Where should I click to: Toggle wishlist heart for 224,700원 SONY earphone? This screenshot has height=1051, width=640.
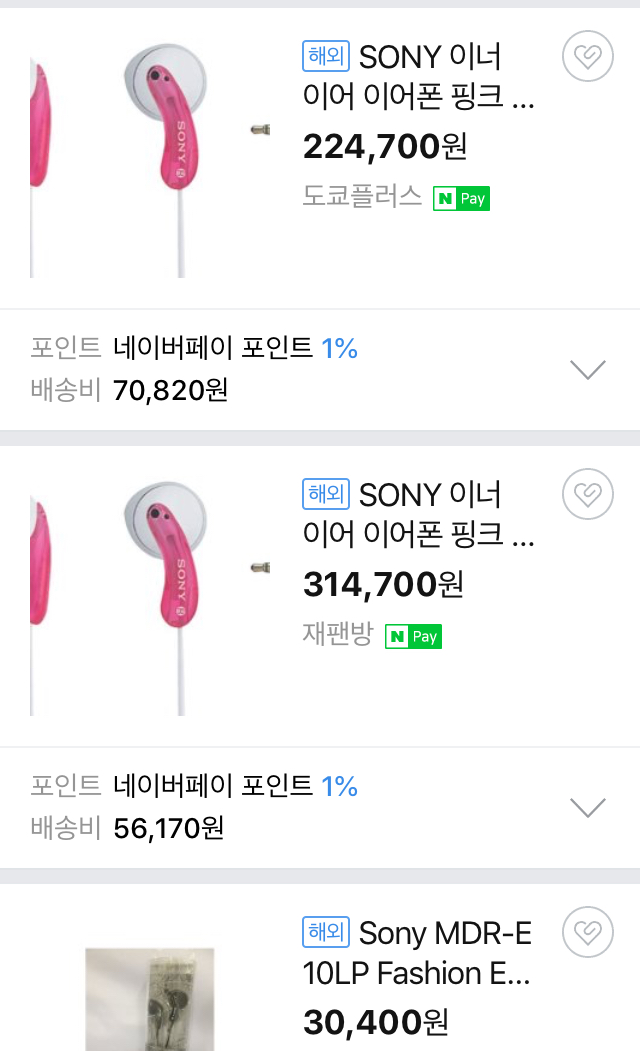[x=588, y=57]
